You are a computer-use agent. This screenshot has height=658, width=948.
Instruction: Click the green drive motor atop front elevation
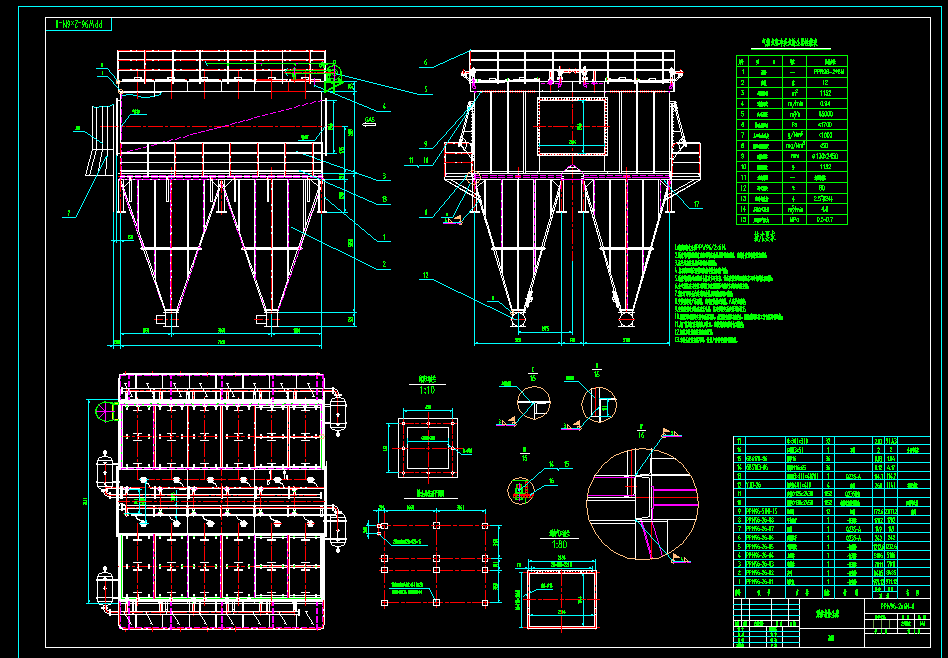click(x=332, y=75)
